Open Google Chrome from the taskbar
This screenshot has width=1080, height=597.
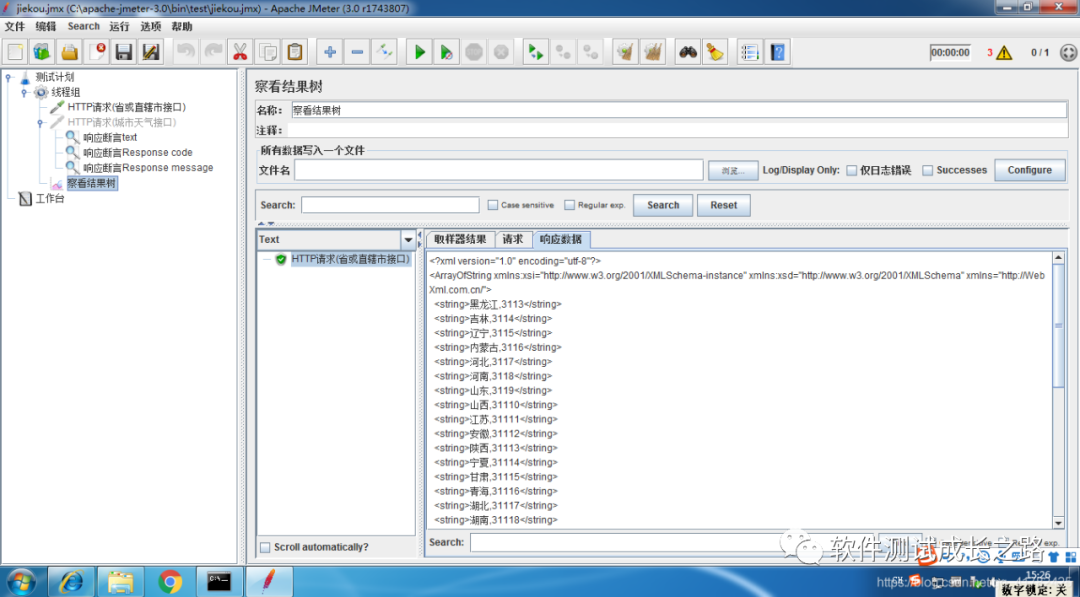click(x=169, y=582)
